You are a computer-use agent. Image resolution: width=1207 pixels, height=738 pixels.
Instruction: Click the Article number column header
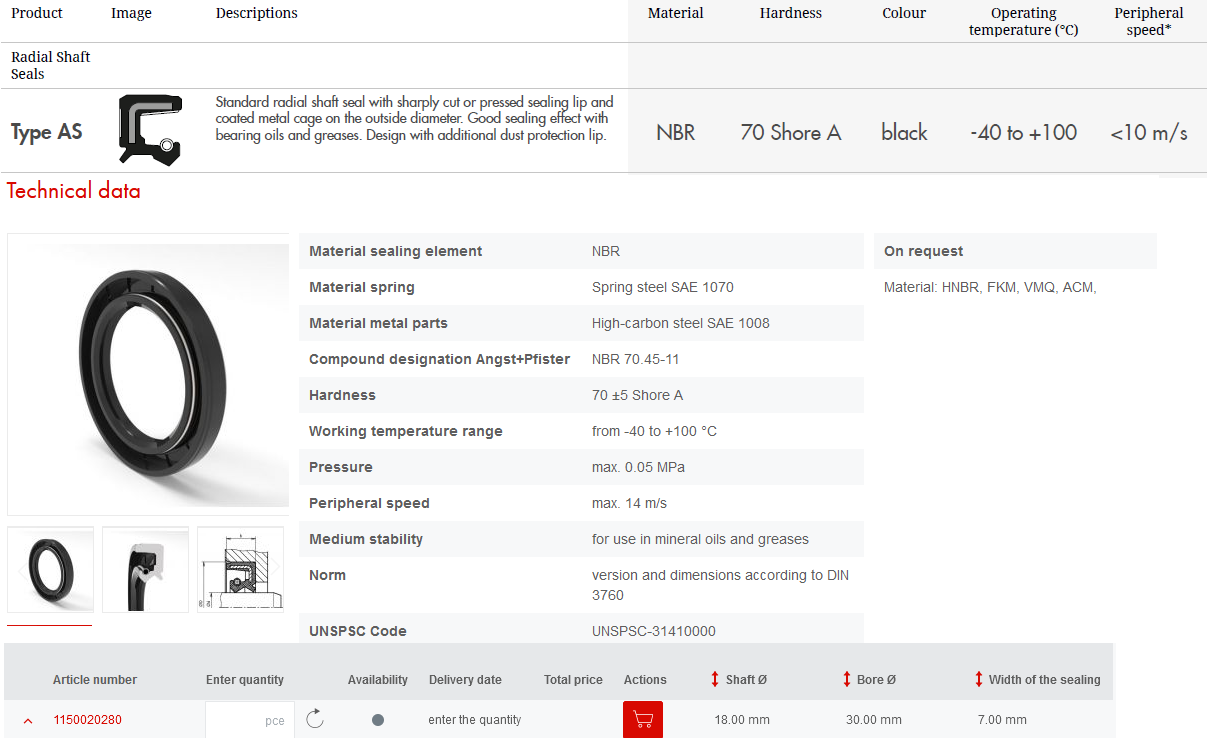95,679
